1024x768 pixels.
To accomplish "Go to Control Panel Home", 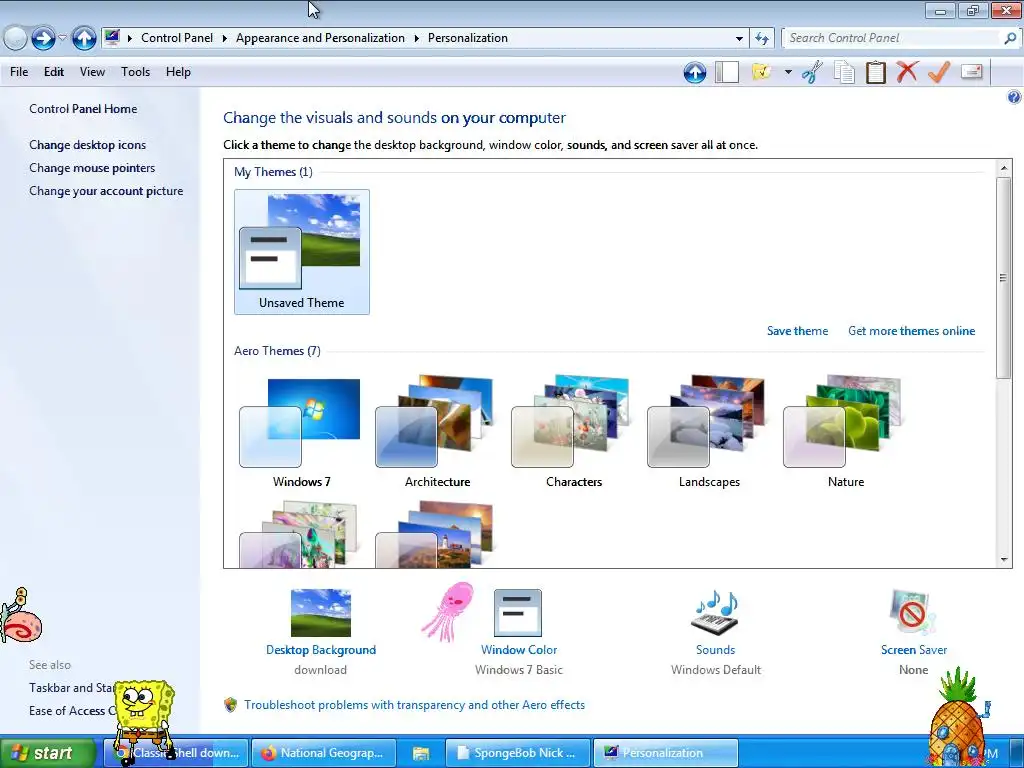I will [83, 109].
